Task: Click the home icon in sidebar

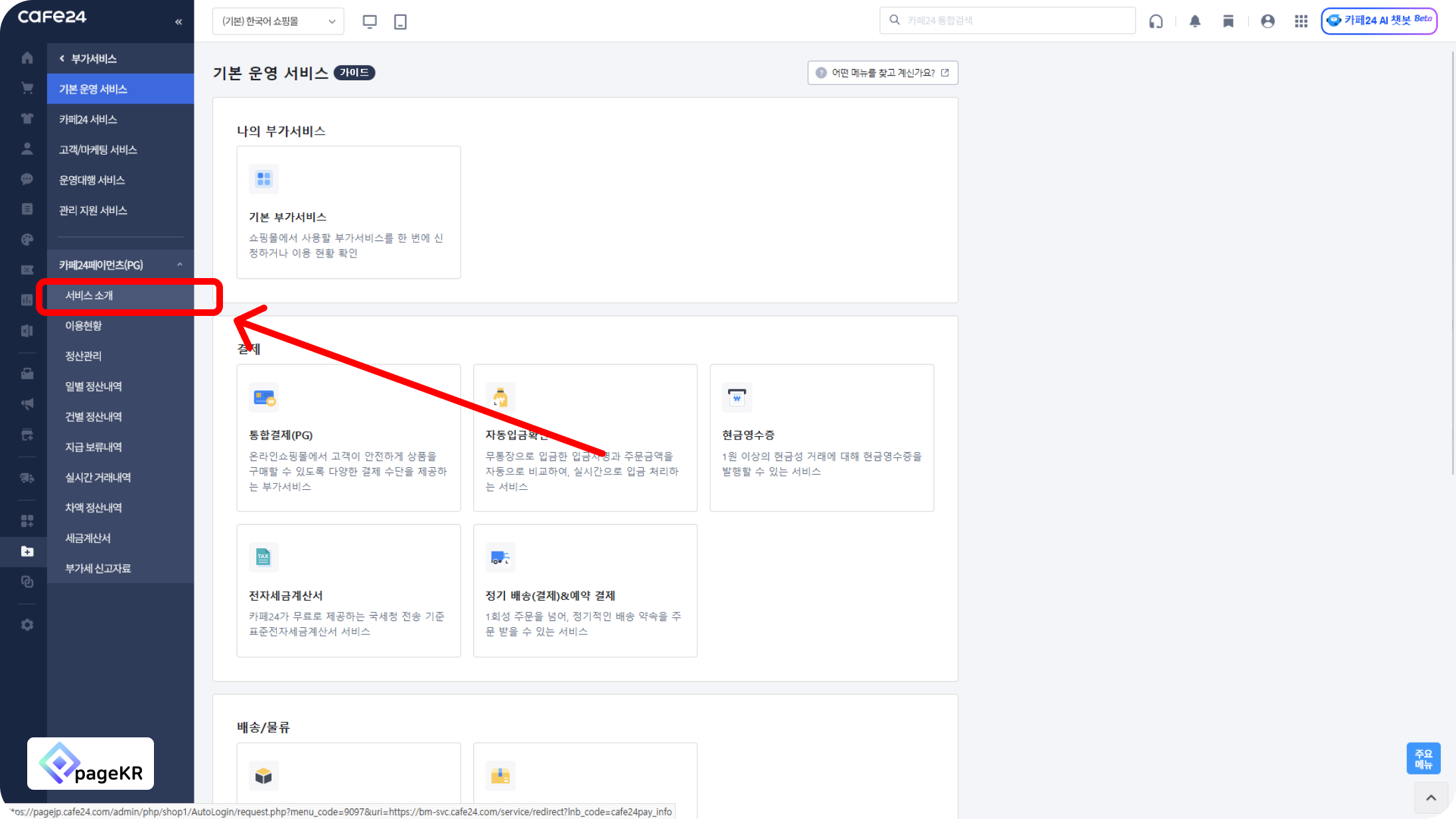Action: pyautogui.click(x=27, y=58)
